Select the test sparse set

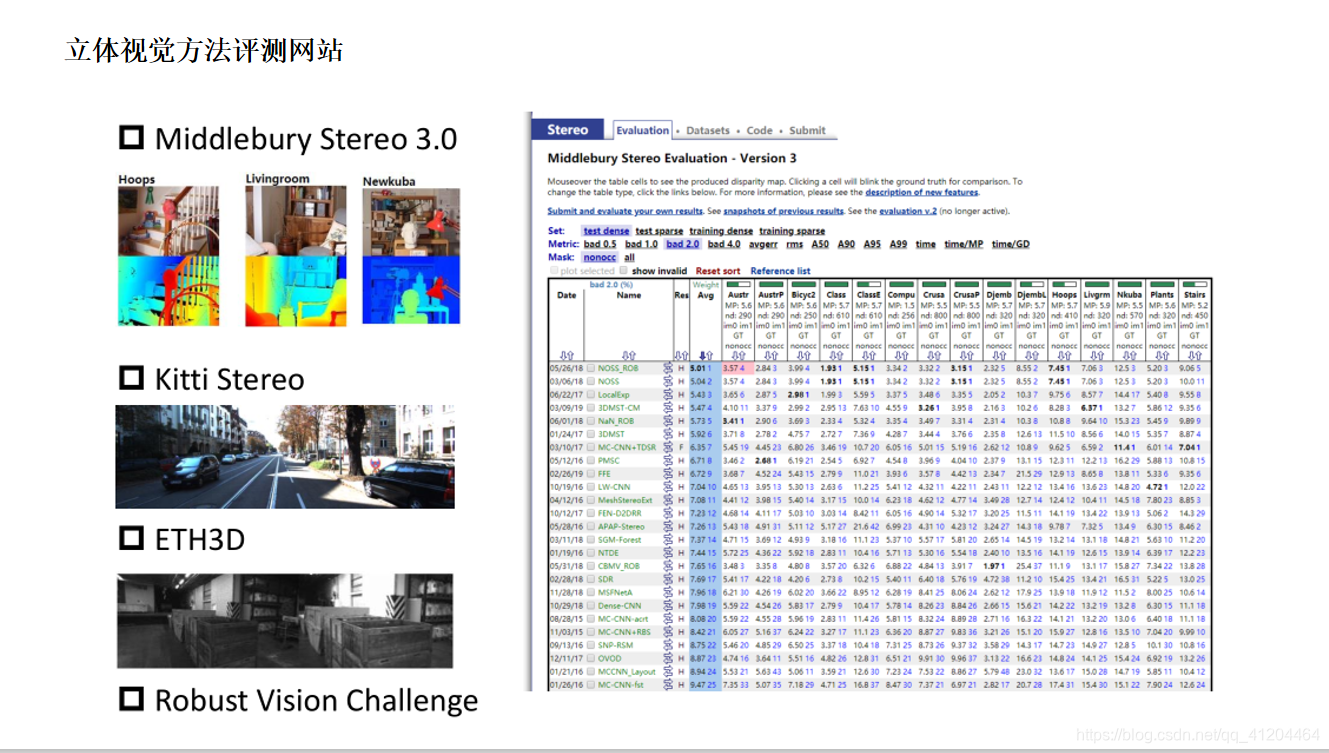tap(659, 231)
